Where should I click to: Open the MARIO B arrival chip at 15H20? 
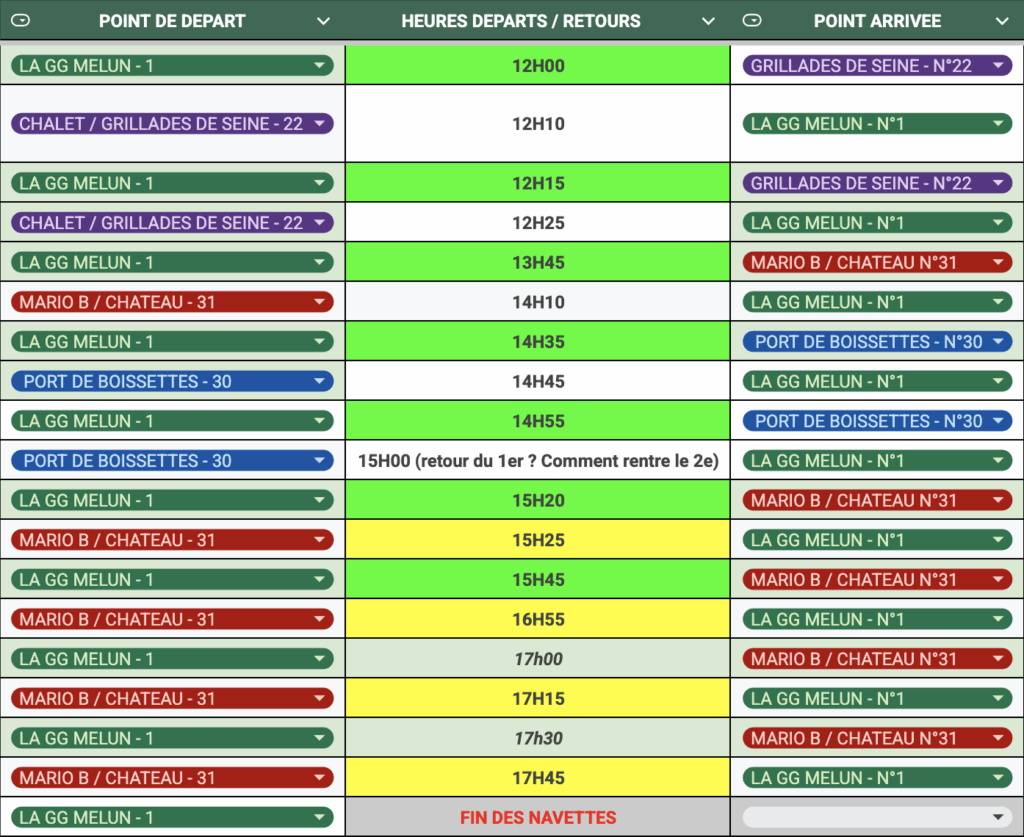(x=877, y=500)
